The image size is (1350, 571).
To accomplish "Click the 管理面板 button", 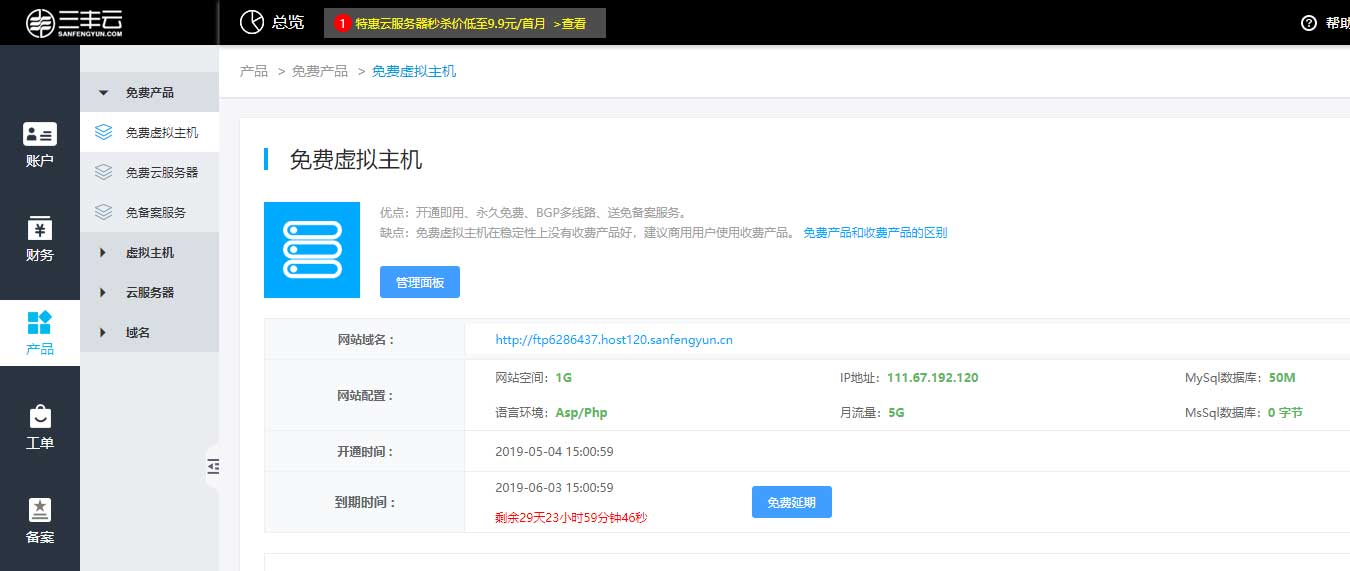I will (420, 282).
